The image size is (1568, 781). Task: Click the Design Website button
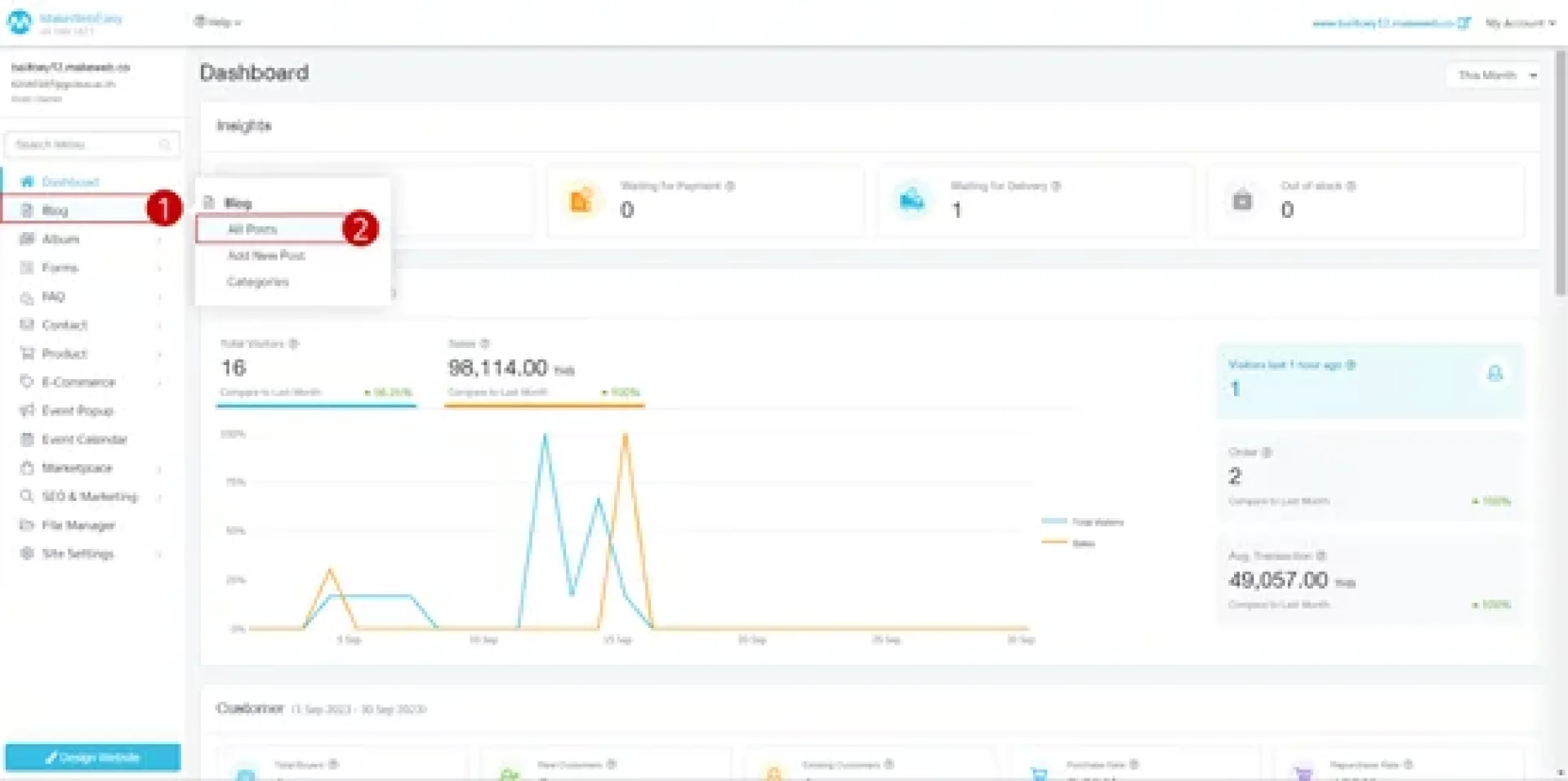click(92, 757)
